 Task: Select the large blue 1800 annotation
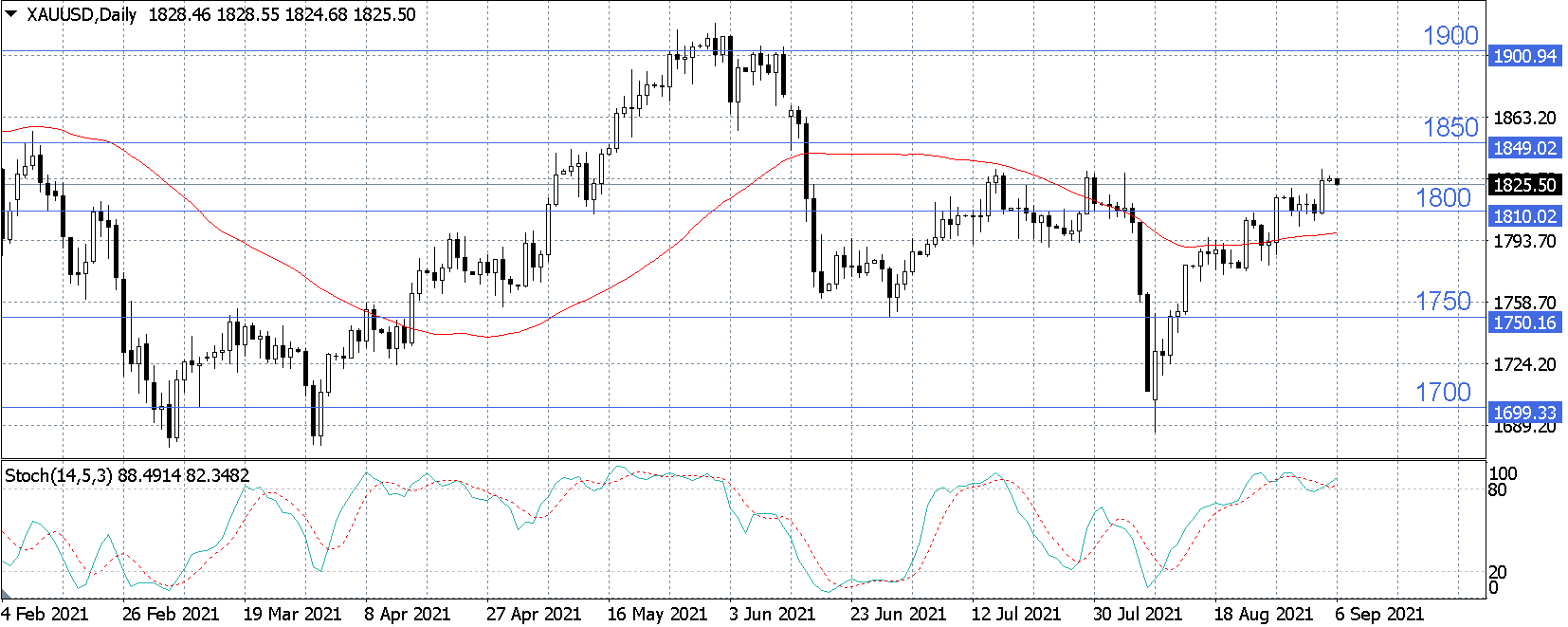[1443, 197]
